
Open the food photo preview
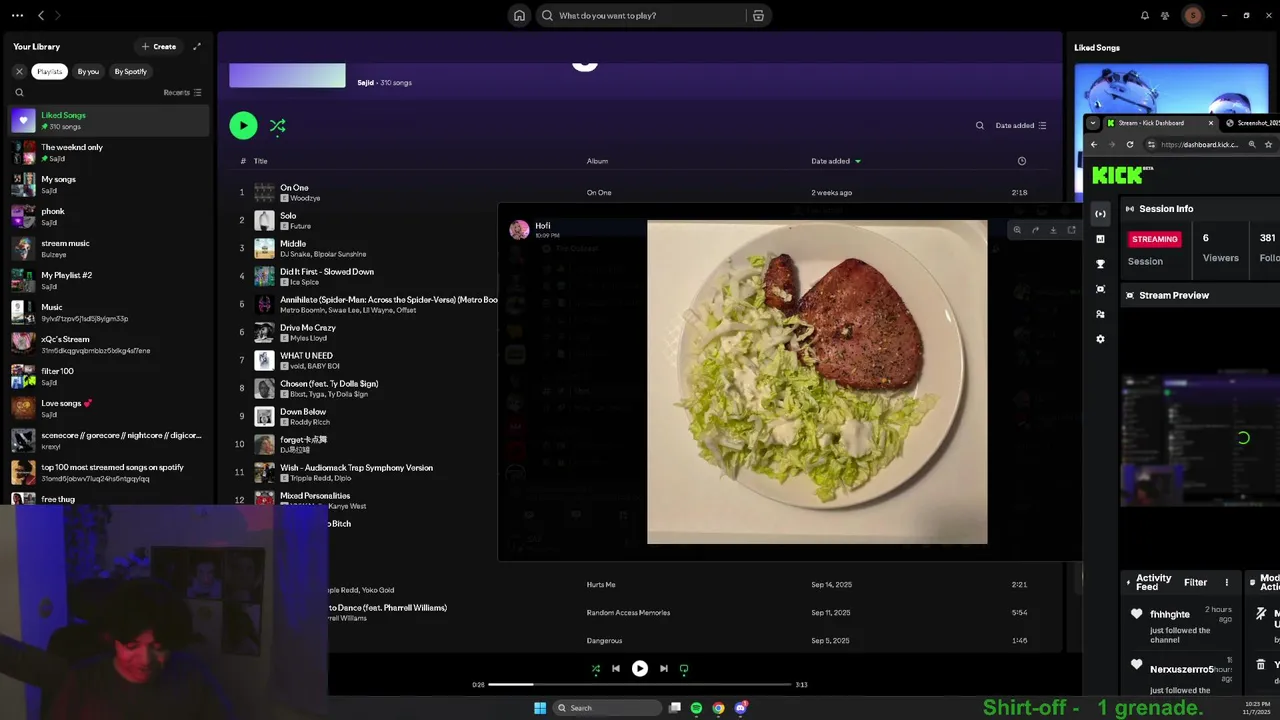coord(817,382)
